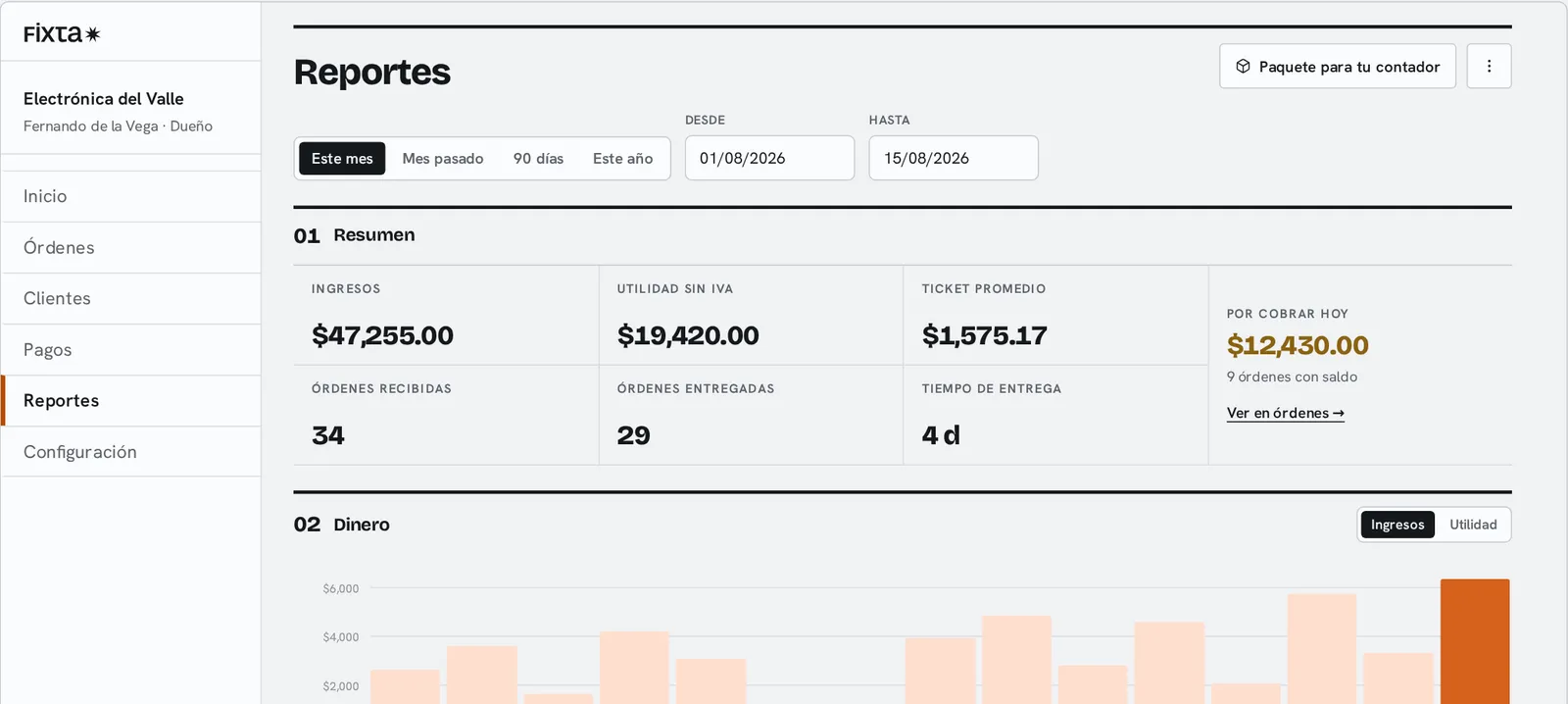Click Fernando de la Vega · Dueño text

118,126
